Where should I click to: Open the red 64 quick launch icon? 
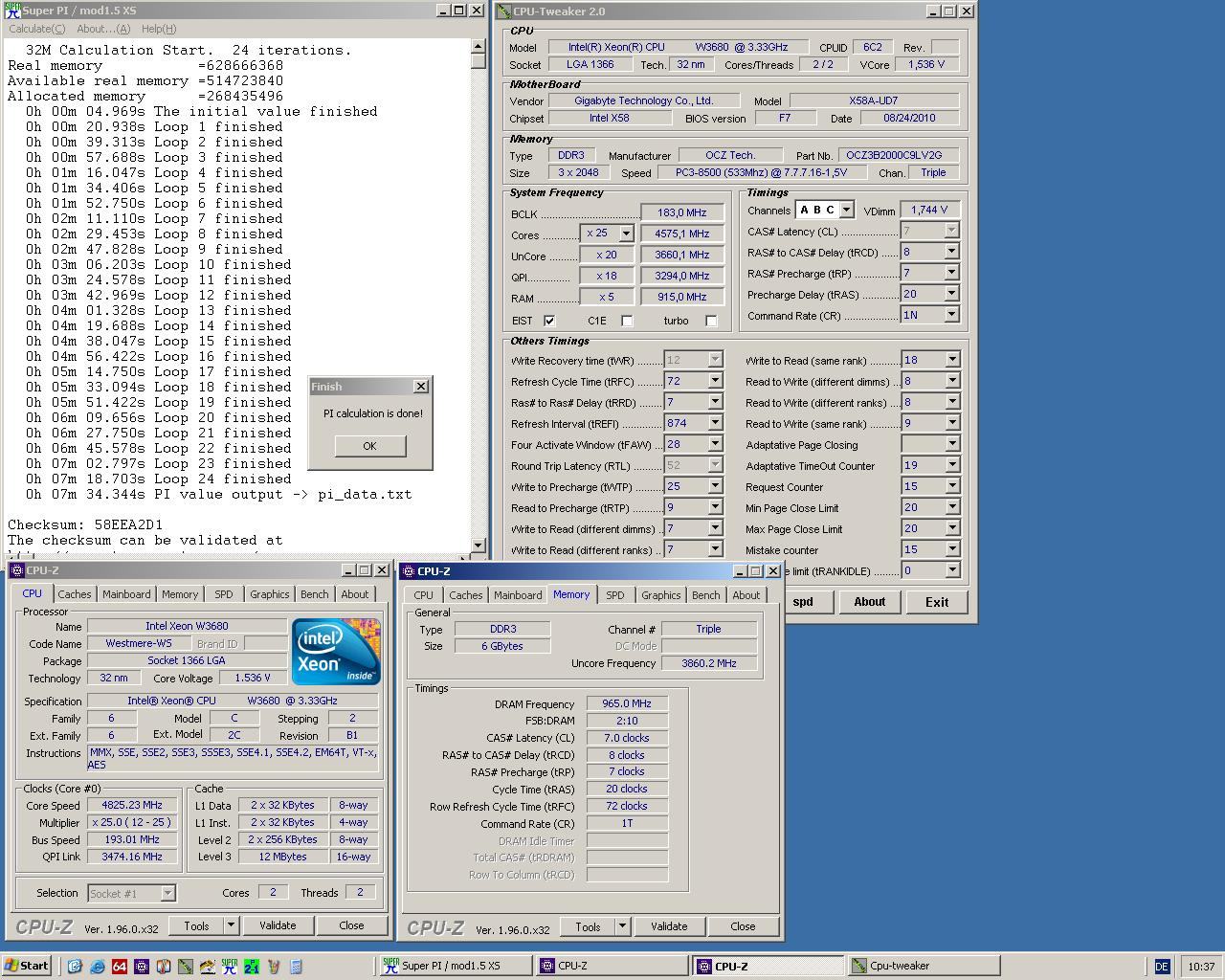[x=120, y=966]
